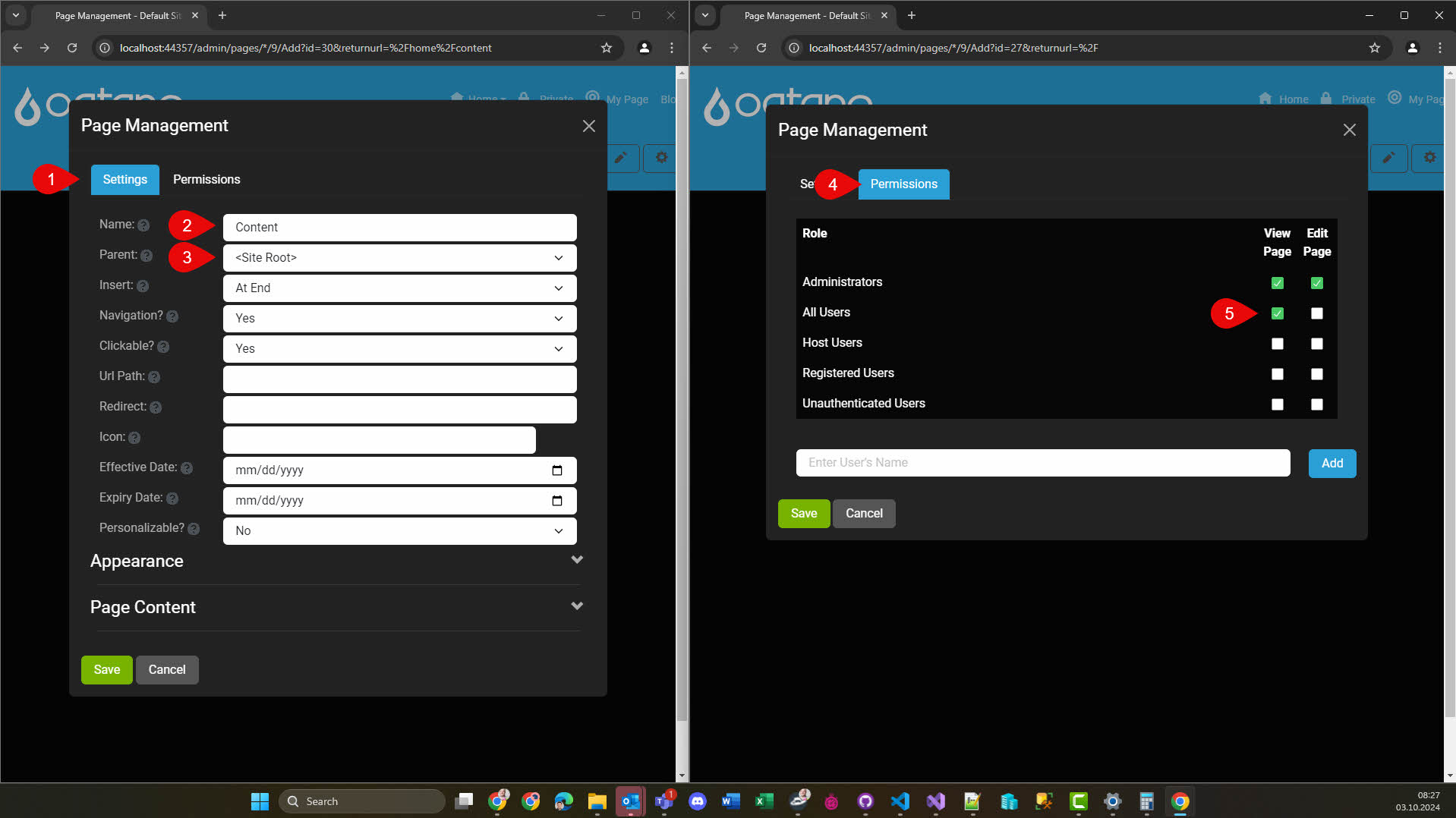Enable Edit Page for Registered Users

(1316, 374)
